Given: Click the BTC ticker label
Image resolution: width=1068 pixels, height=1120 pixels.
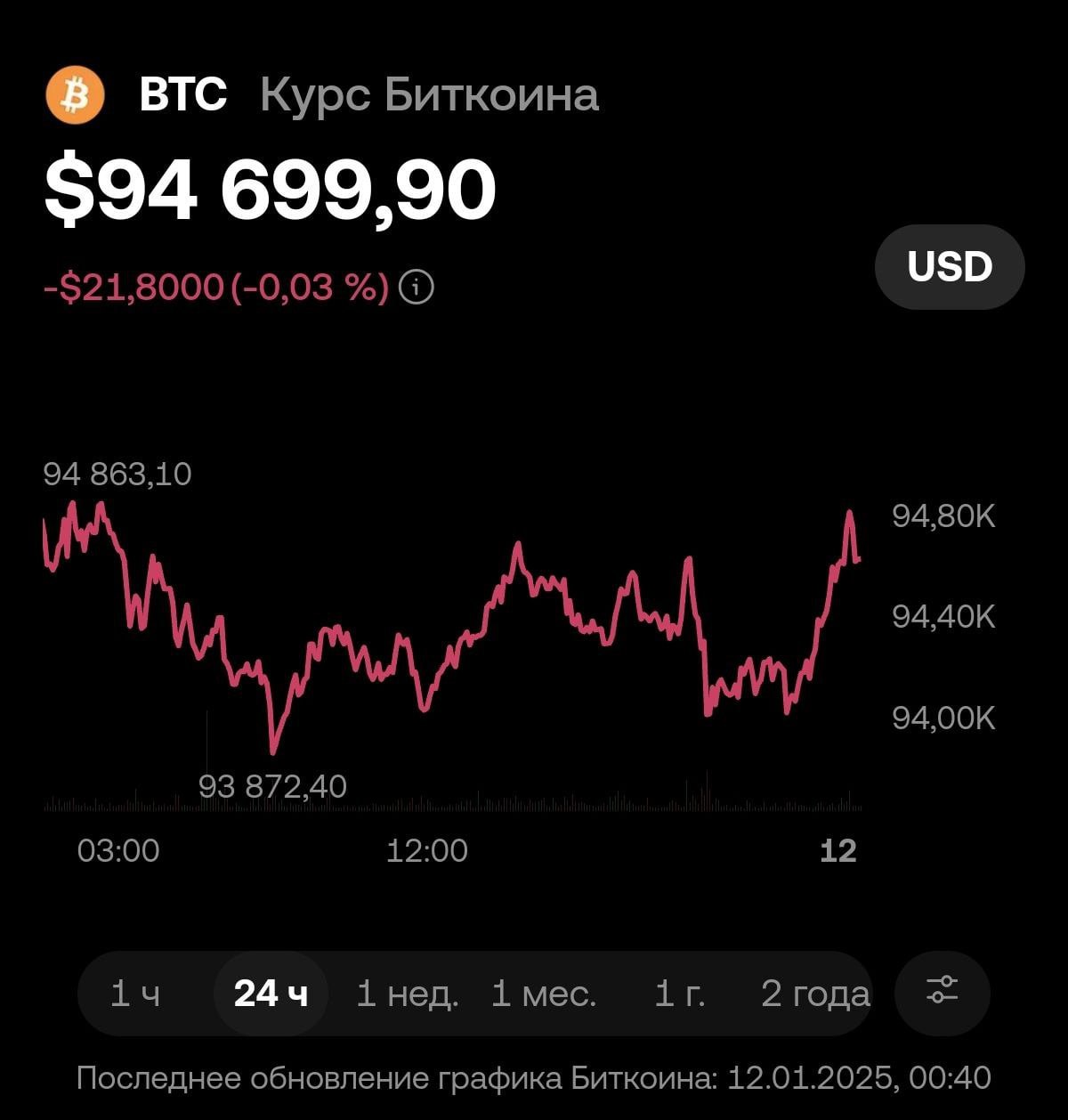Looking at the screenshot, I should pyautogui.click(x=183, y=94).
